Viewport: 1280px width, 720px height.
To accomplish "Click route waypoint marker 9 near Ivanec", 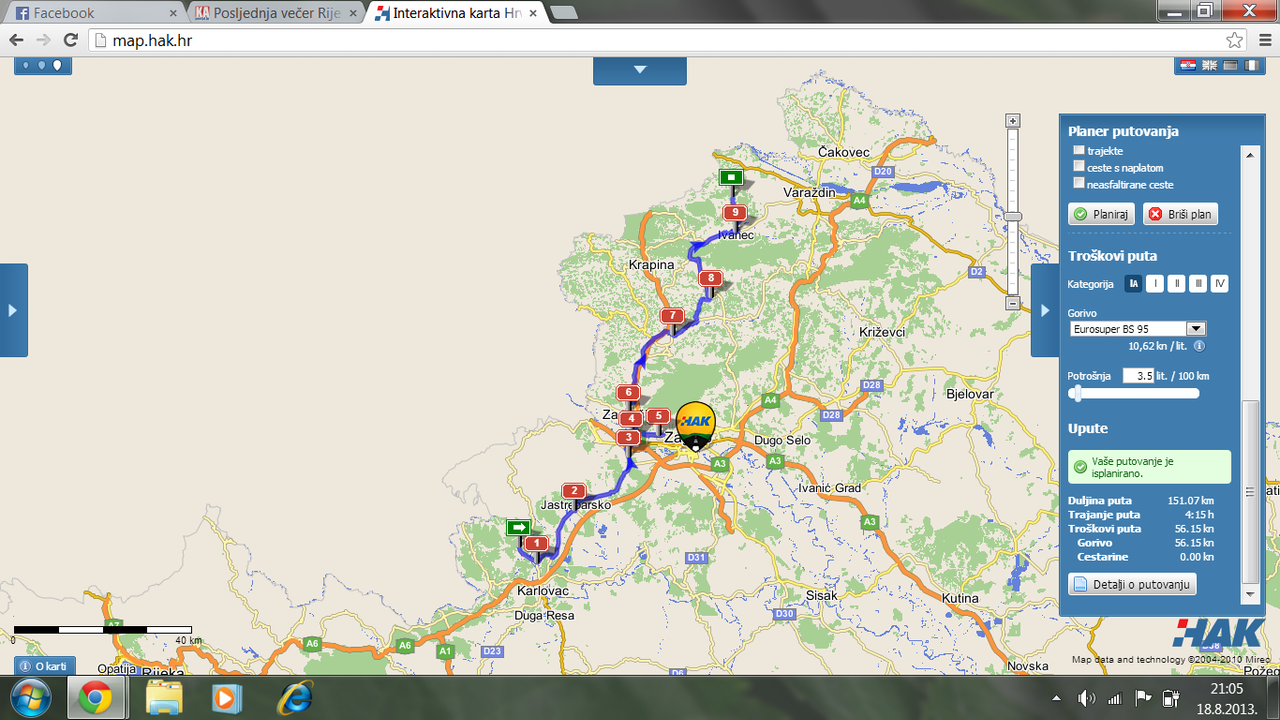I will [x=735, y=213].
